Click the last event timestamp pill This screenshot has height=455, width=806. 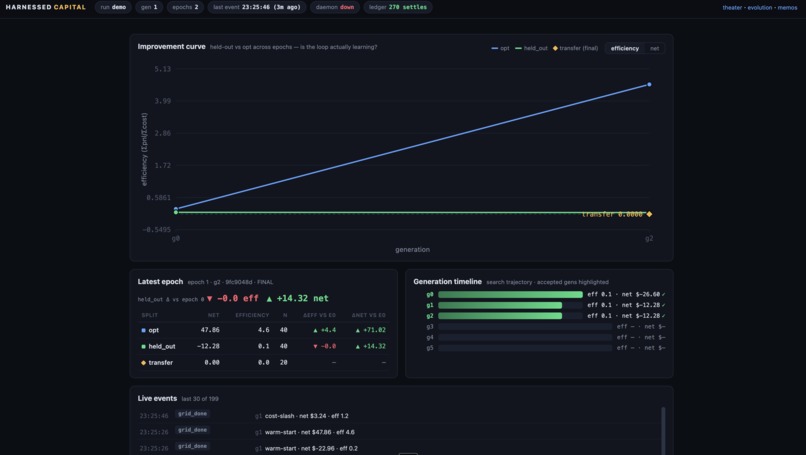click(257, 7)
